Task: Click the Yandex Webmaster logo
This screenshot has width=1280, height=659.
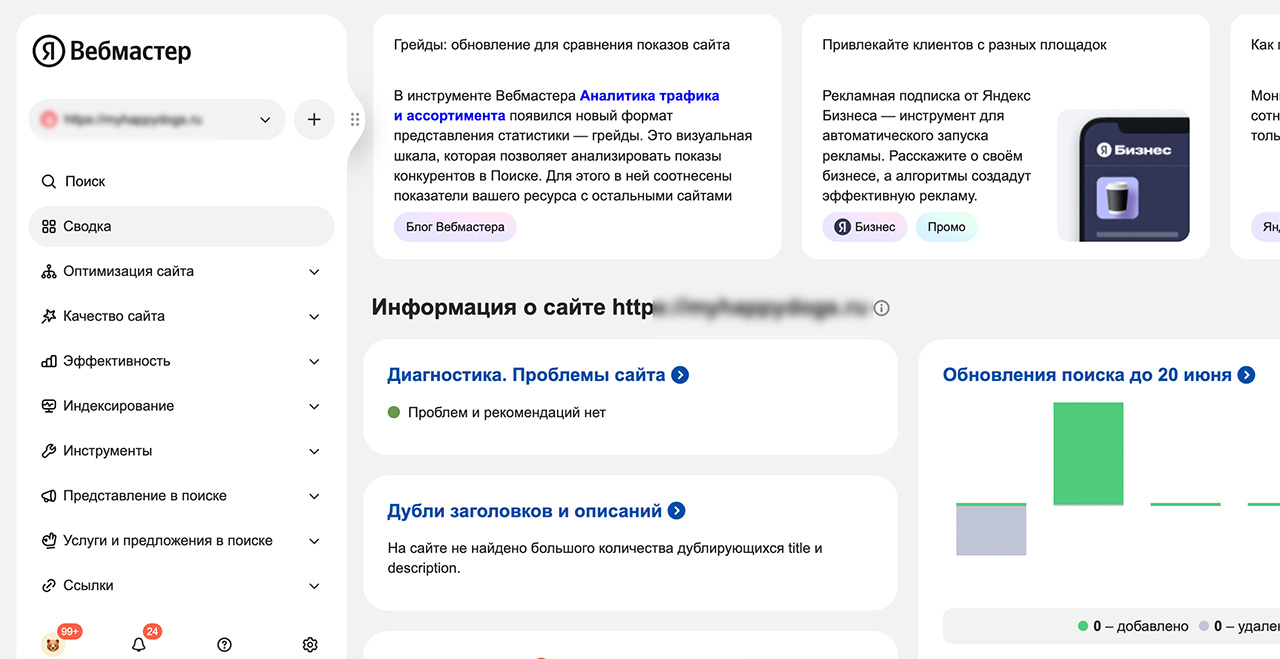Action: 111,51
